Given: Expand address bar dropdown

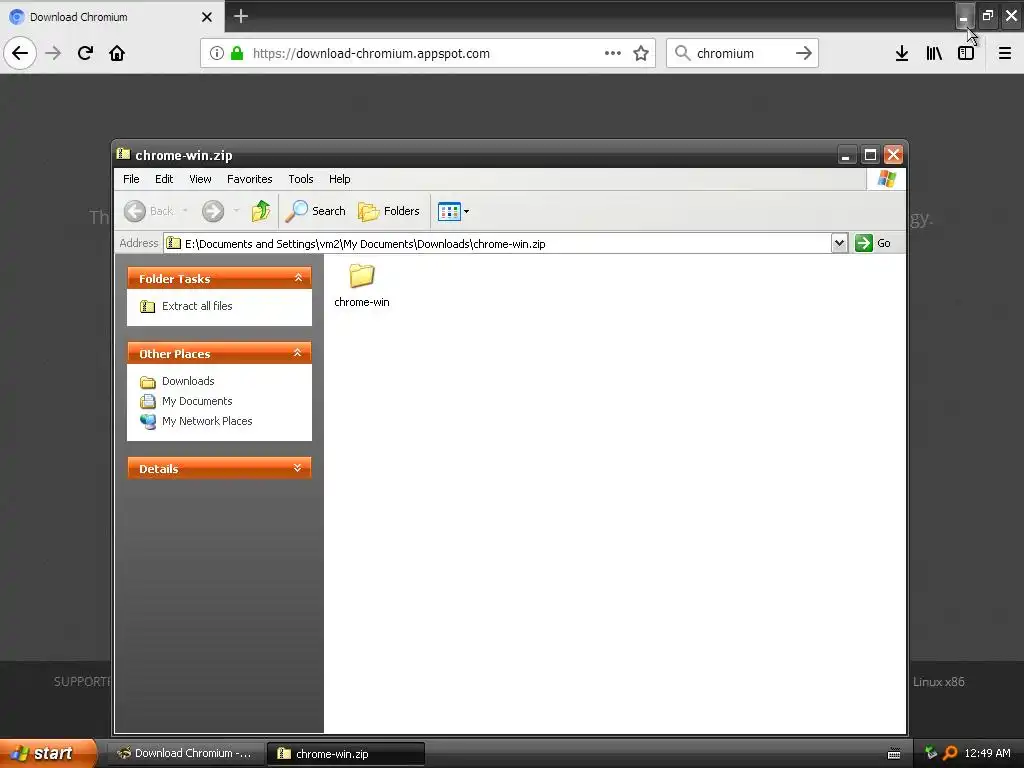Looking at the screenshot, I should coord(839,243).
